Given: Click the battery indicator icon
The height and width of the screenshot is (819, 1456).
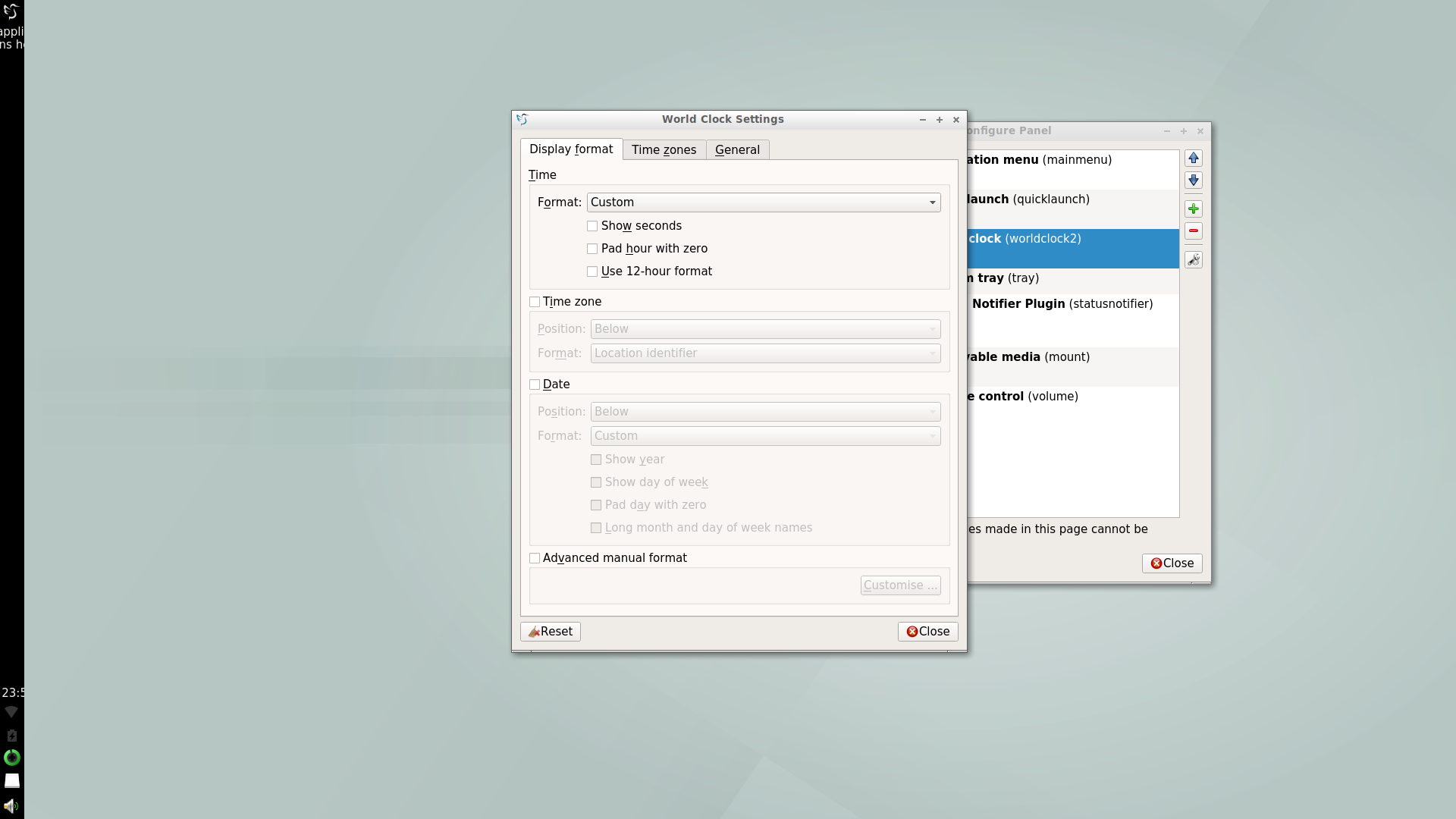Looking at the screenshot, I should point(11,735).
